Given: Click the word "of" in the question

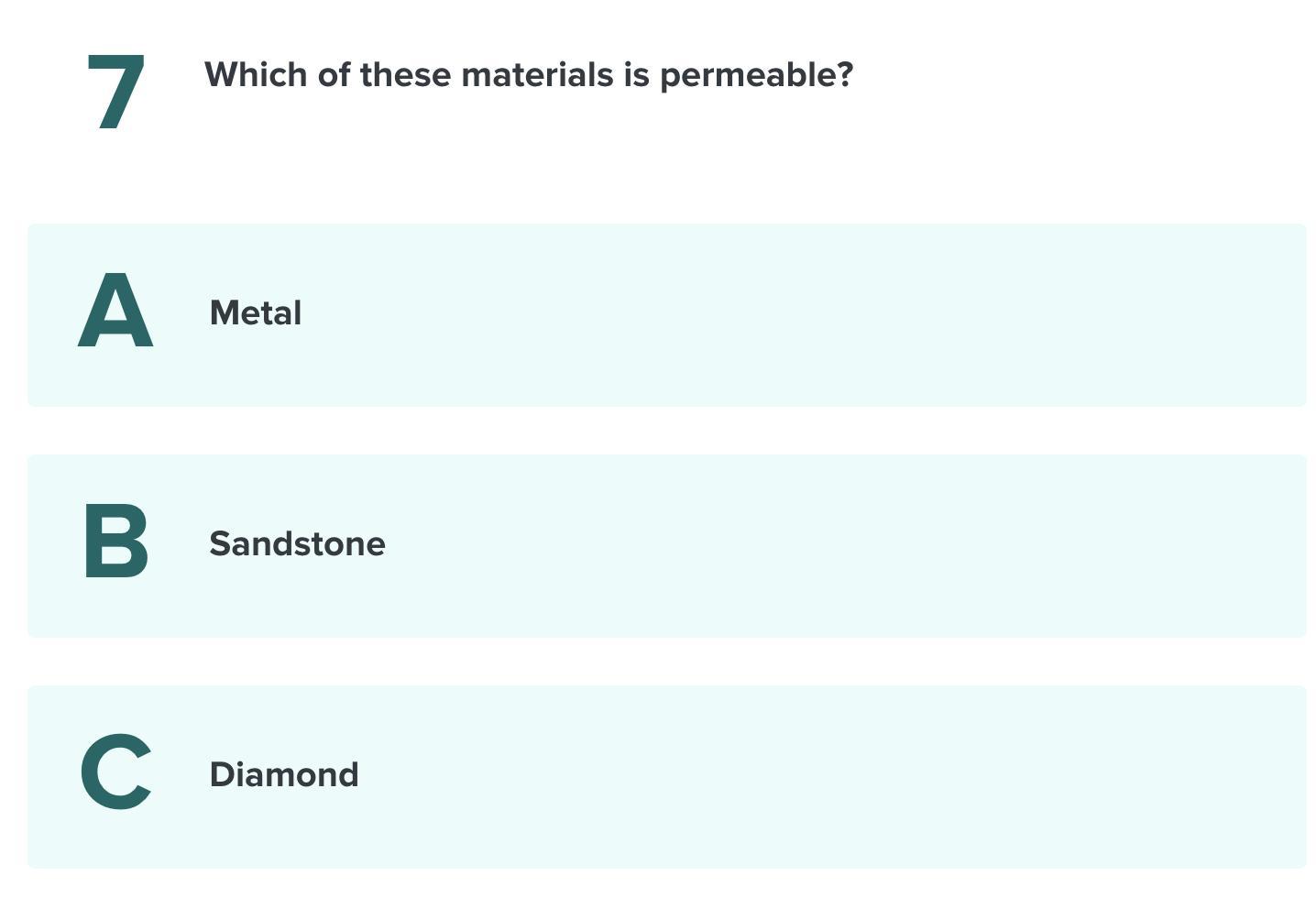Looking at the screenshot, I should (334, 75).
